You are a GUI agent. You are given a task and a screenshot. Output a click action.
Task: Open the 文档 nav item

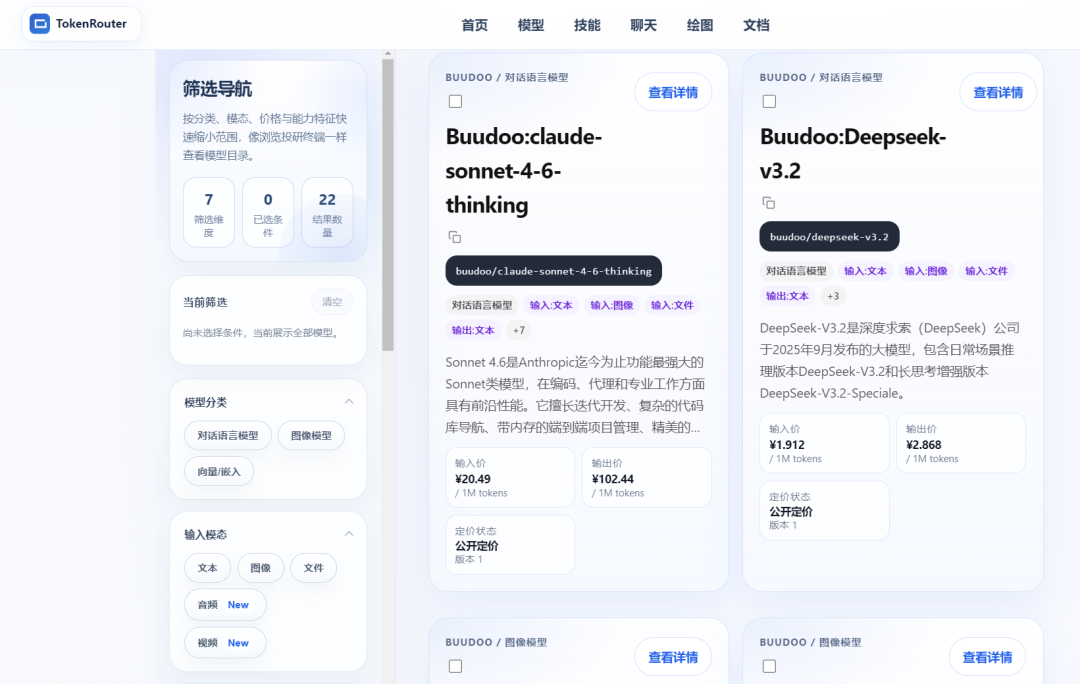tap(756, 25)
